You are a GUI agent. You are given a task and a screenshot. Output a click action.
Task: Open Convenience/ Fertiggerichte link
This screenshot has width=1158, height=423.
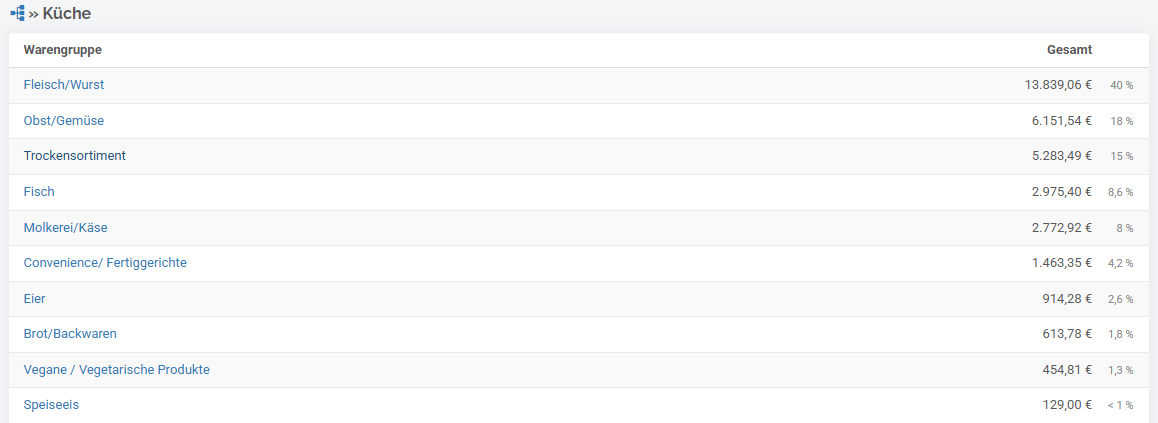pyautogui.click(x=105, y=263)
